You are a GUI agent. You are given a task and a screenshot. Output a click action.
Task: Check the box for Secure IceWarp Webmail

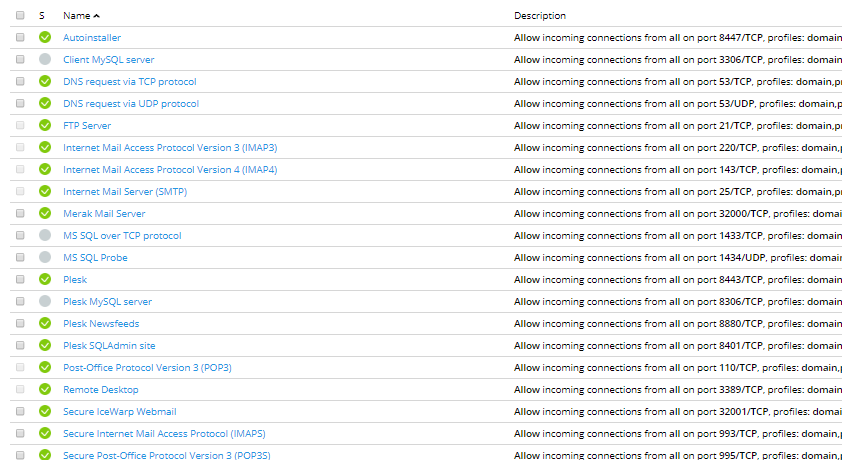[20, 412]
